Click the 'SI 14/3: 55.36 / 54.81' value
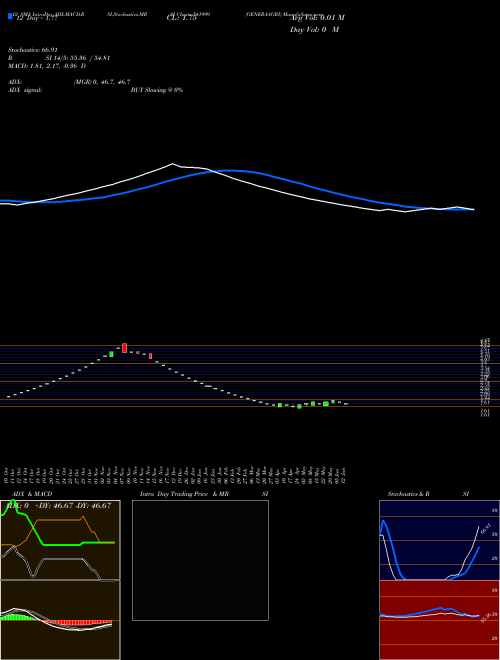The height and width of the screenshot is (660, 500). click(x=78, y=58)
